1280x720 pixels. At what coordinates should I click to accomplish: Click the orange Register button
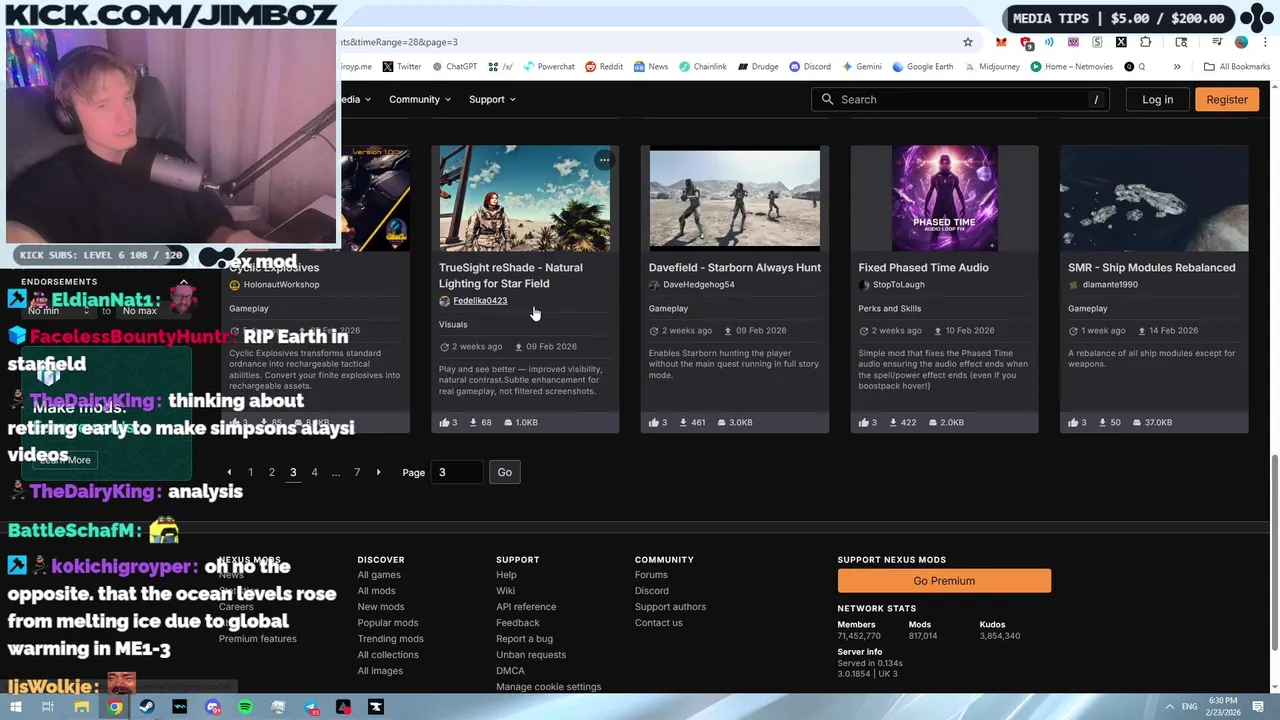point(1227,99)
